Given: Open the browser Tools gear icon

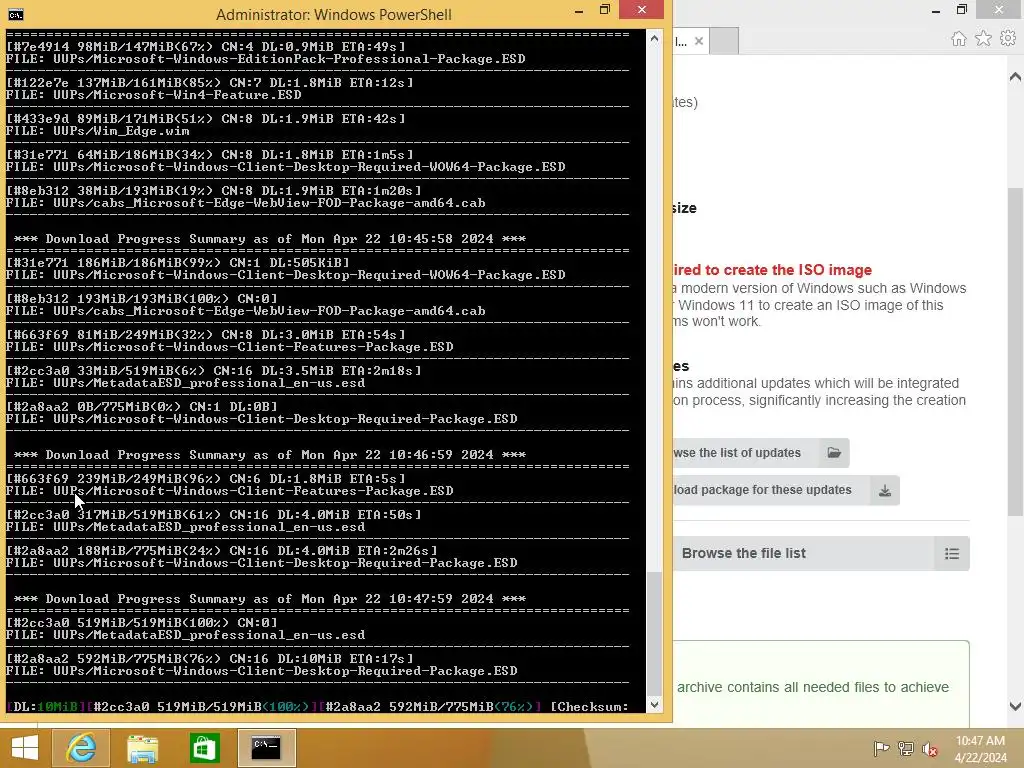Looking at the screenshot, I should (1008, 39).
